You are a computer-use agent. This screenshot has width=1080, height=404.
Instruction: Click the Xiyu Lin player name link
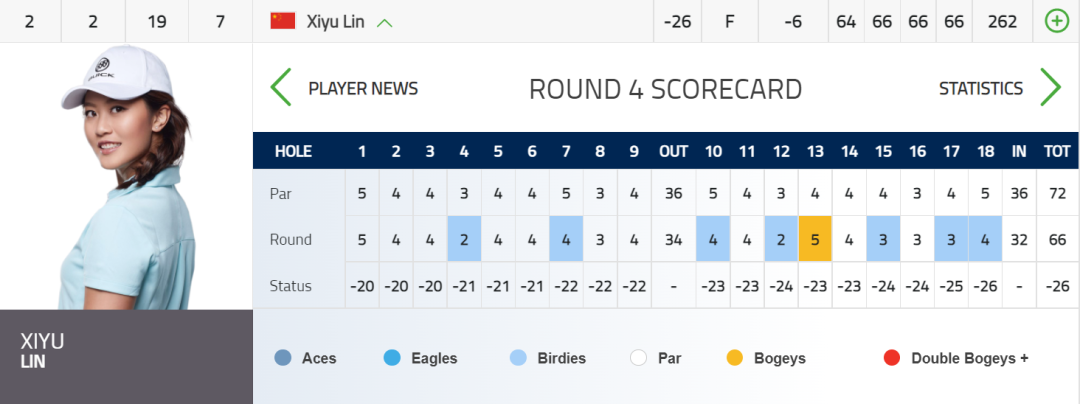point(335,22)
